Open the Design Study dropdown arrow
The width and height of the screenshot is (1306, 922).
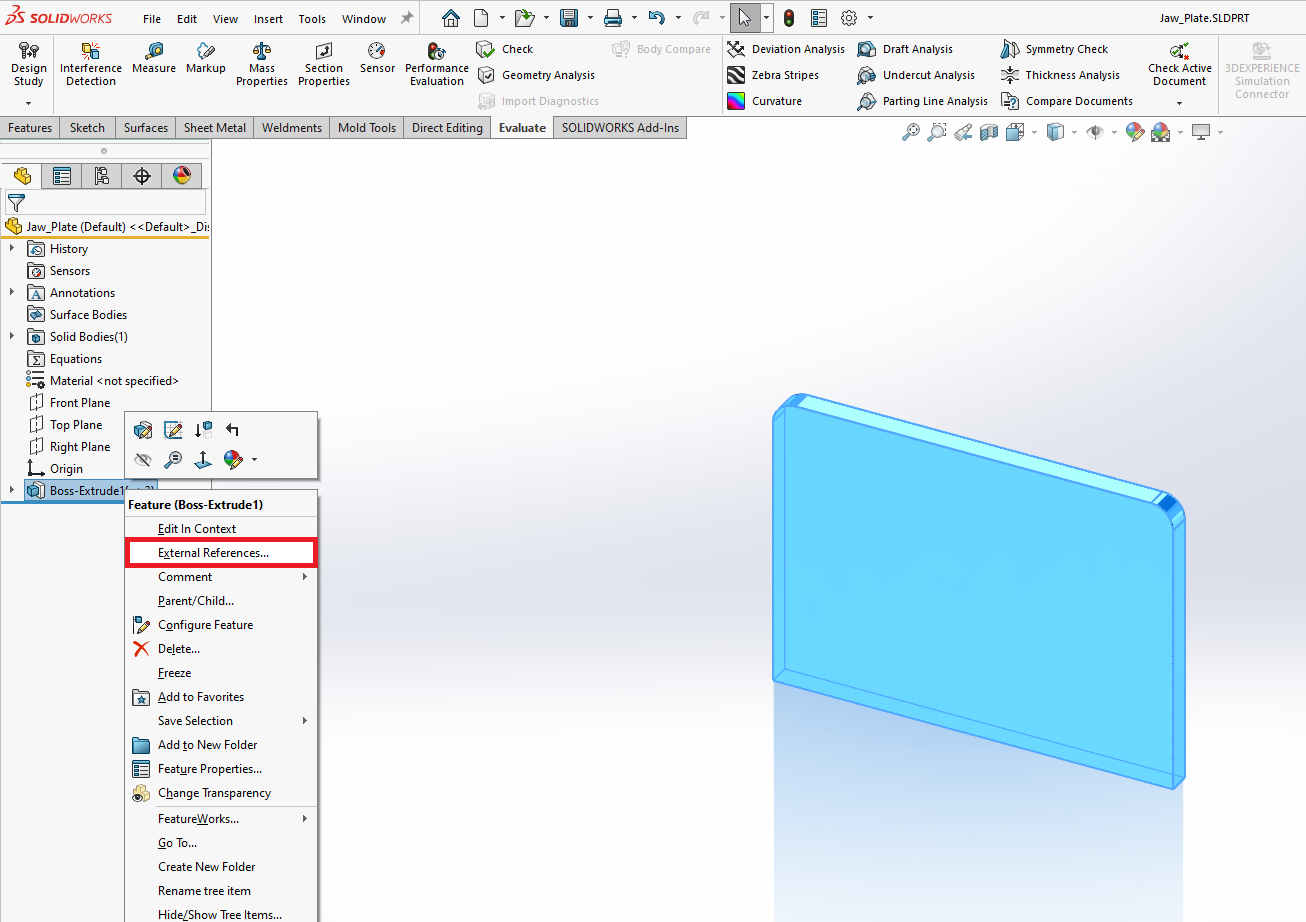pyautogui.click(x=28, y=103)
